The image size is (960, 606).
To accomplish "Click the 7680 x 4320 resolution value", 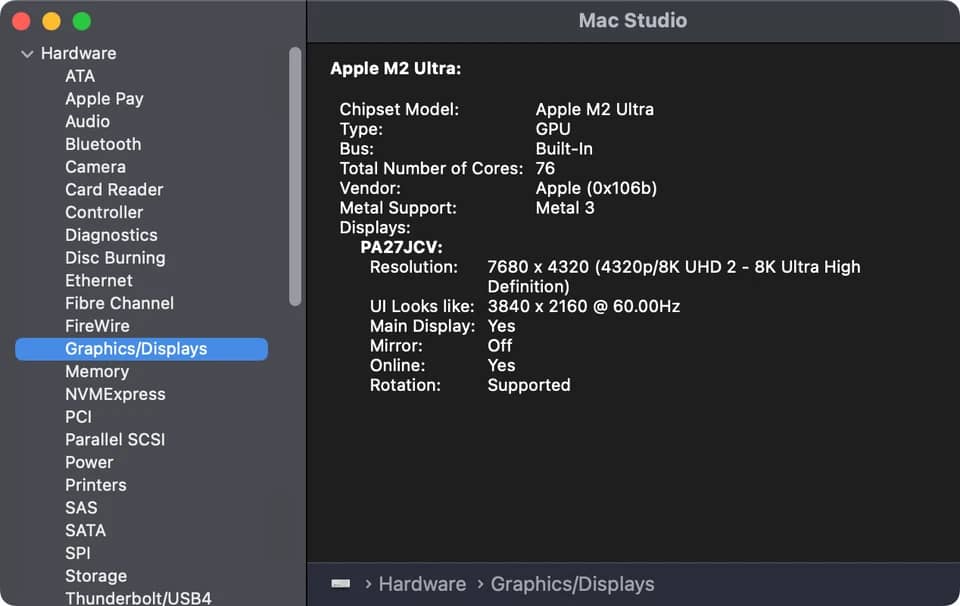I will pos(674,277).
